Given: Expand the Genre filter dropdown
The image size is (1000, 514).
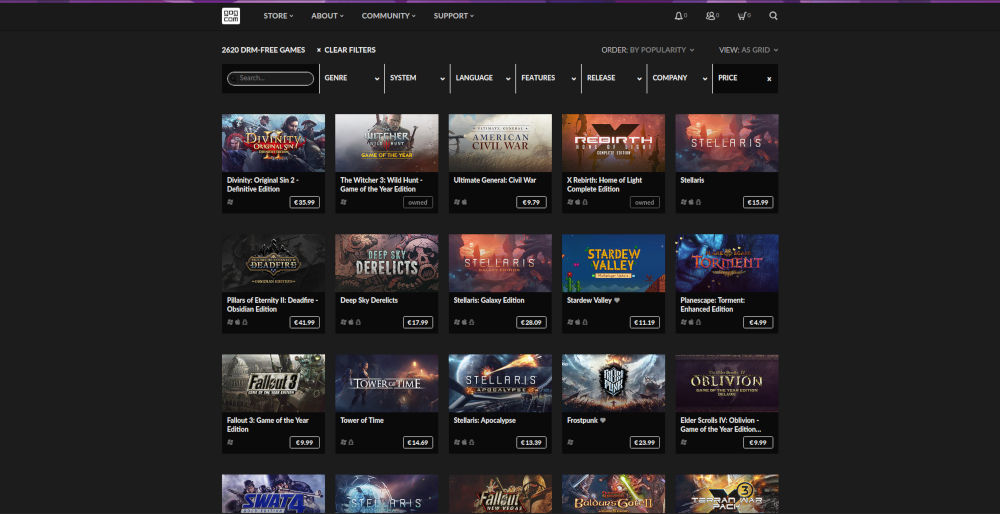Looking at the screenshot, I should click(351, 78).
